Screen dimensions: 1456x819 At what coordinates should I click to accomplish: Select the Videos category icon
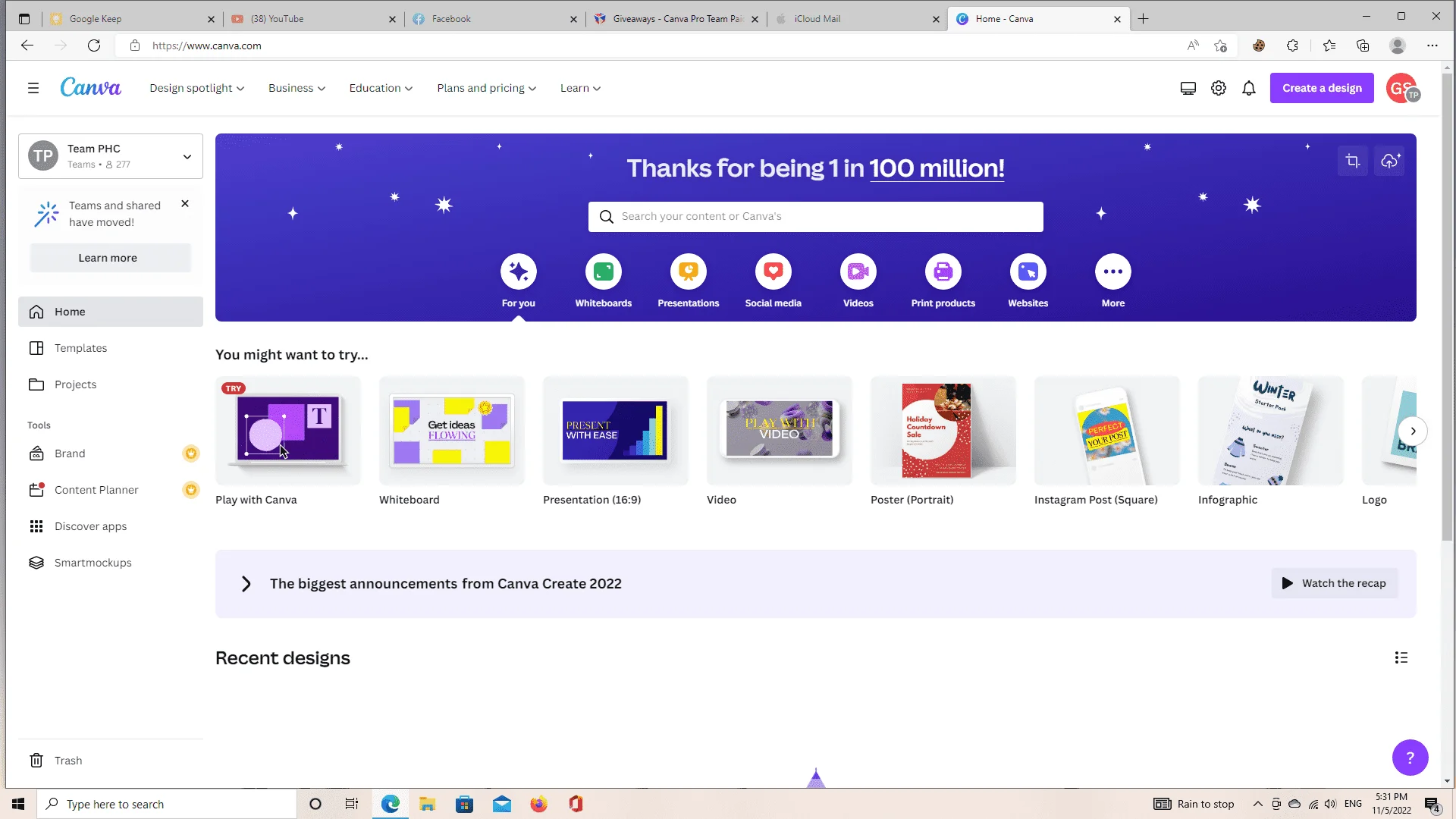(858, 271)
